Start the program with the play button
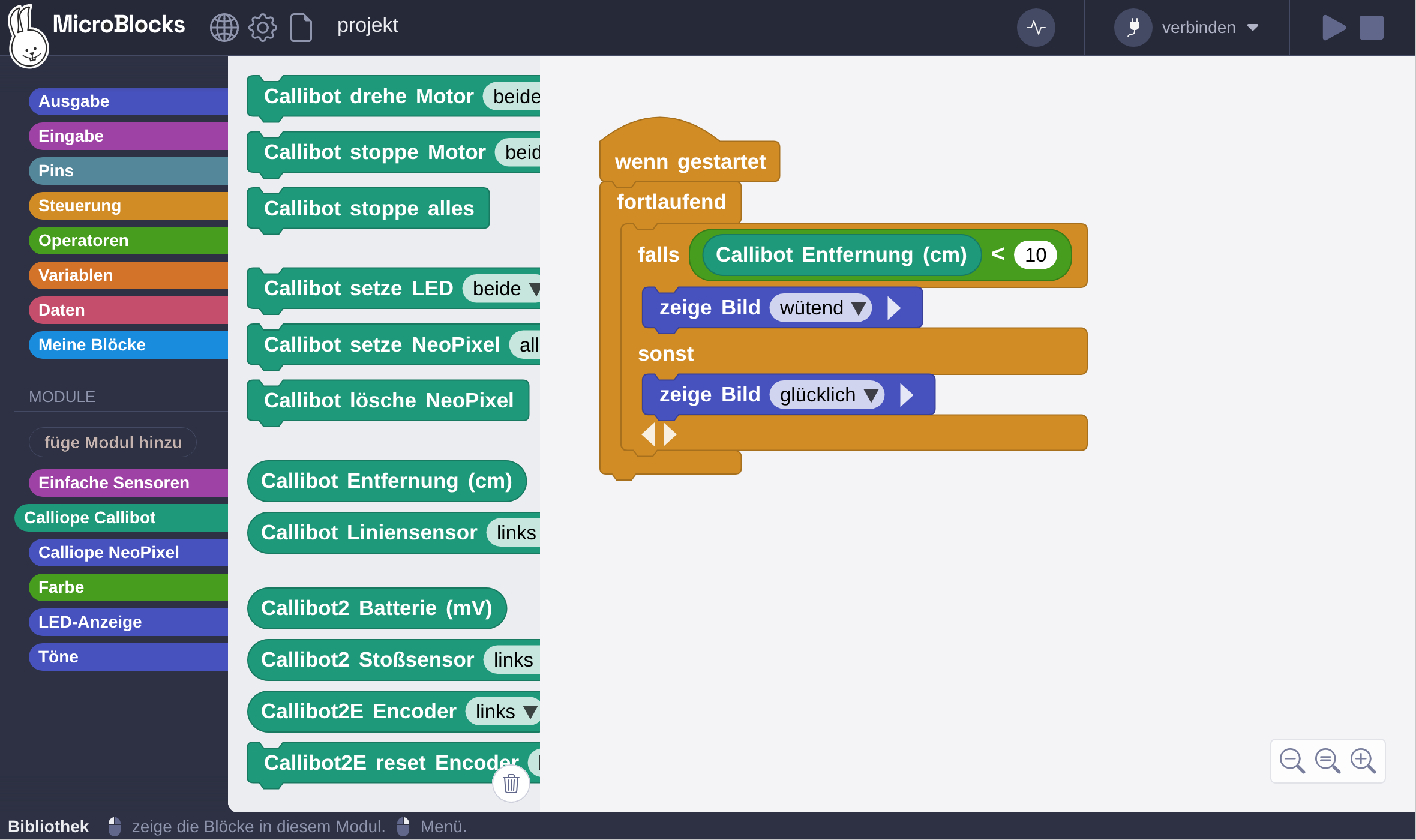This screenshot has height=840, width=1416. click(x=1334, y=28)
